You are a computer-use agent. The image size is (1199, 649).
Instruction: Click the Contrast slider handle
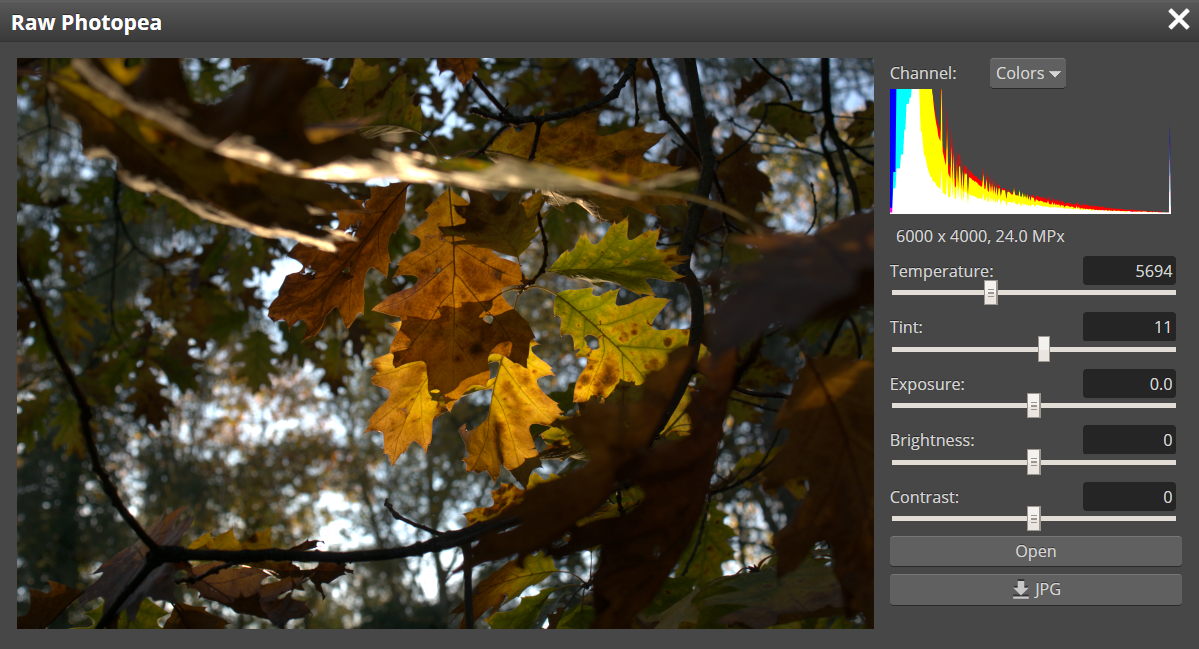pos(1034,518)
